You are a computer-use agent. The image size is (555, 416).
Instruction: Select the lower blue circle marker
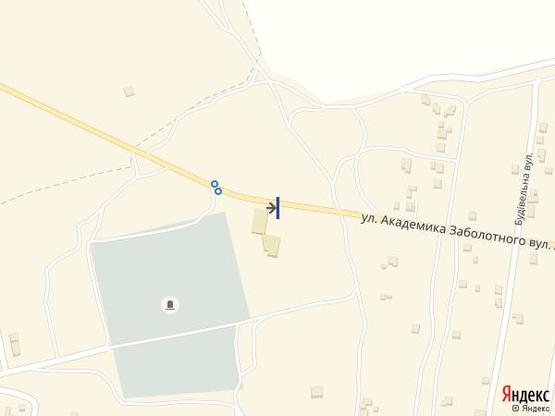tap(218, 191)
